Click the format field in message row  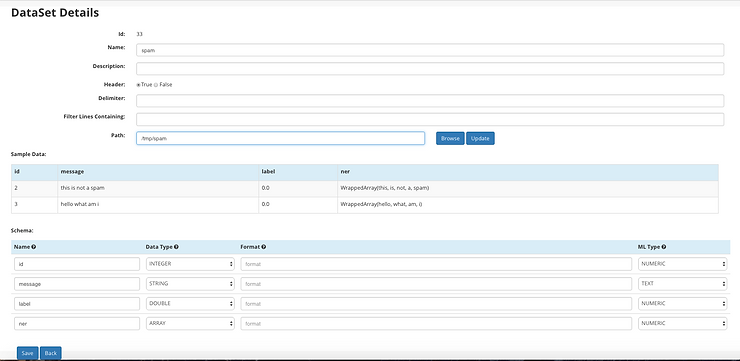[x=436, y=284]
